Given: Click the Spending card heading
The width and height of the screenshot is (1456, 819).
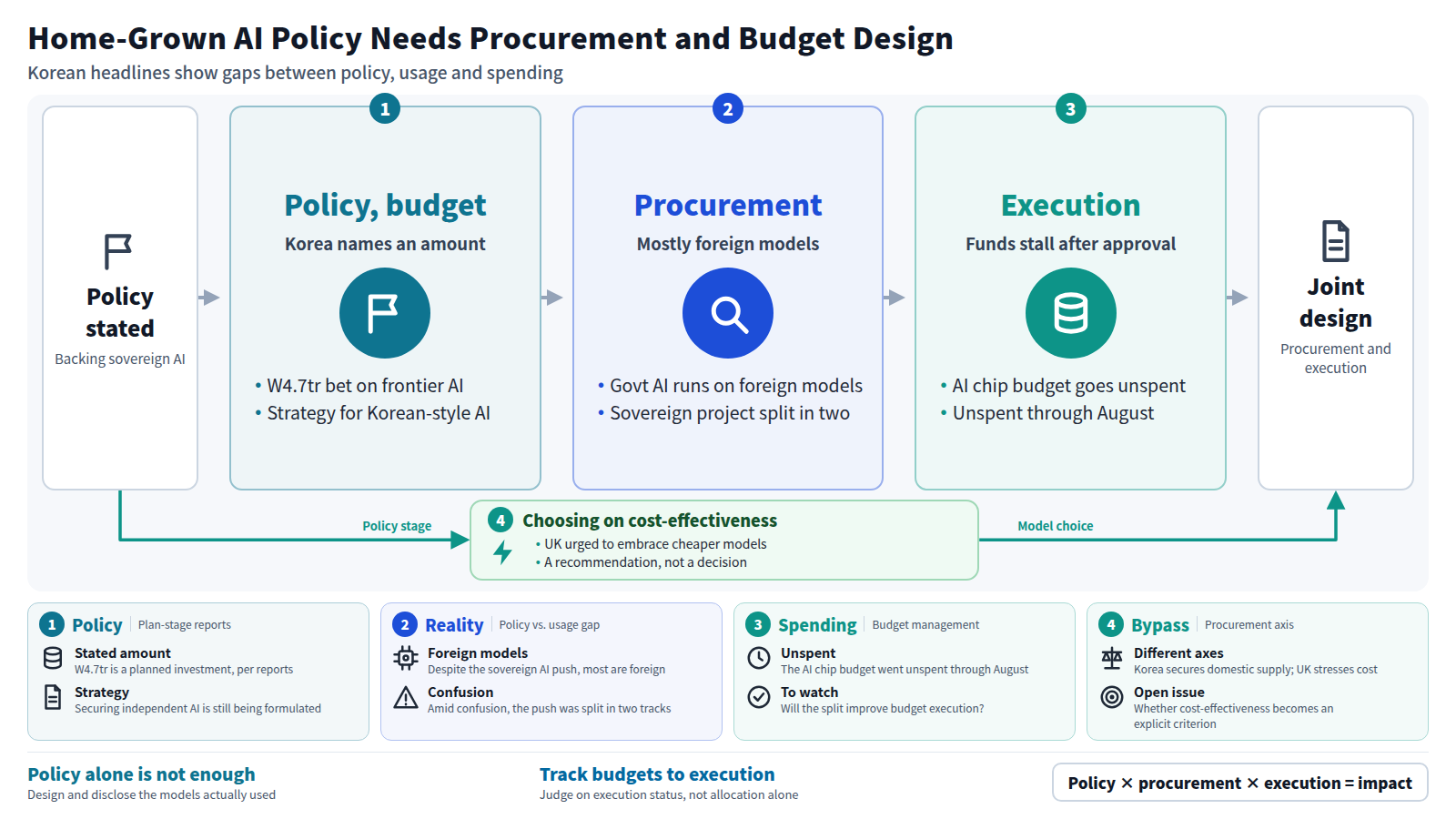Looking at the screenshot, I should pyautogui.click(x=817, y=625).
